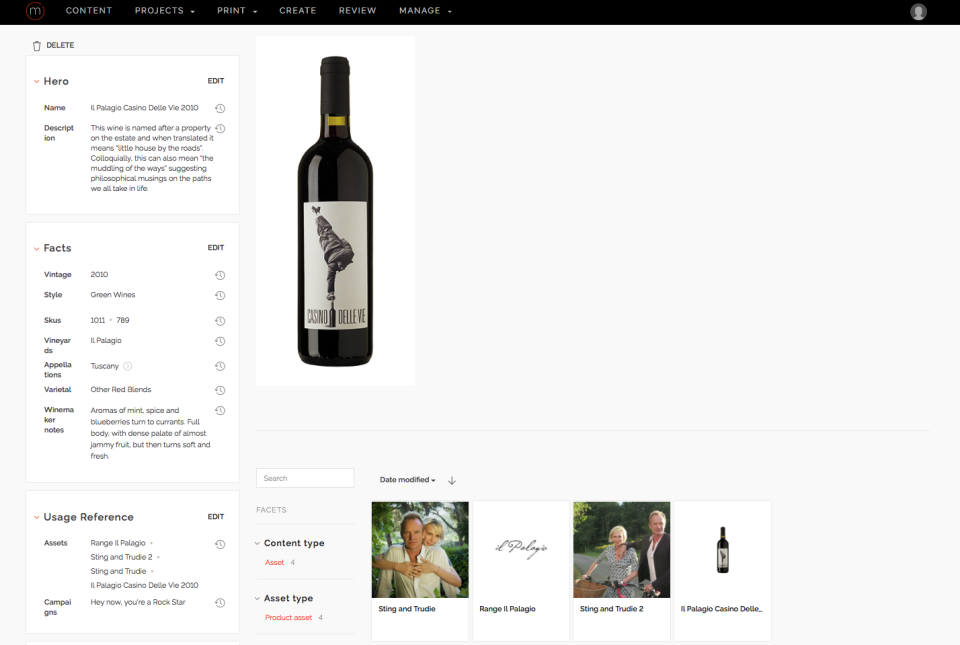Filter by Product asset type
The height and width of the screenshot is (645, 960).
(288, 617)
